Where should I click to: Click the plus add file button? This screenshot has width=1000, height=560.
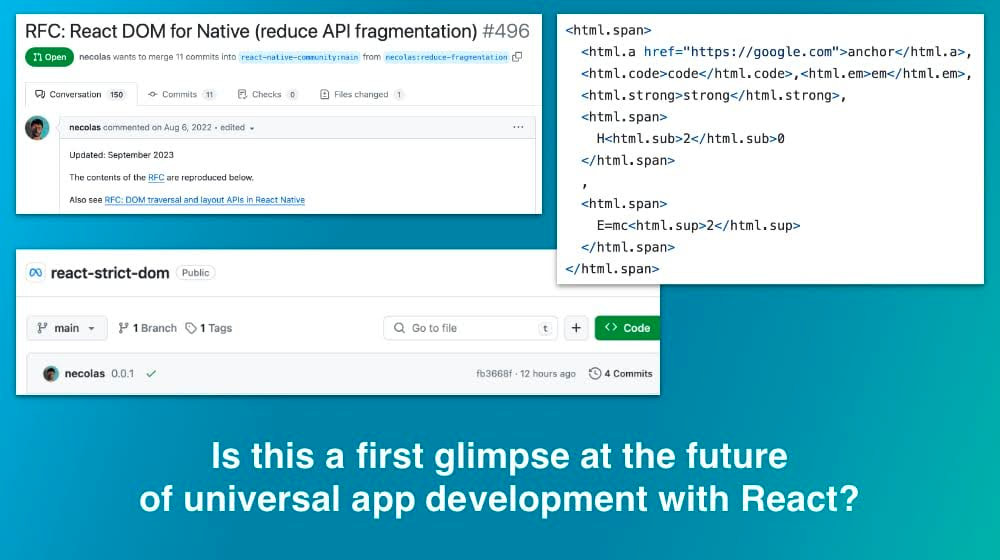click(x=576, y=328)
